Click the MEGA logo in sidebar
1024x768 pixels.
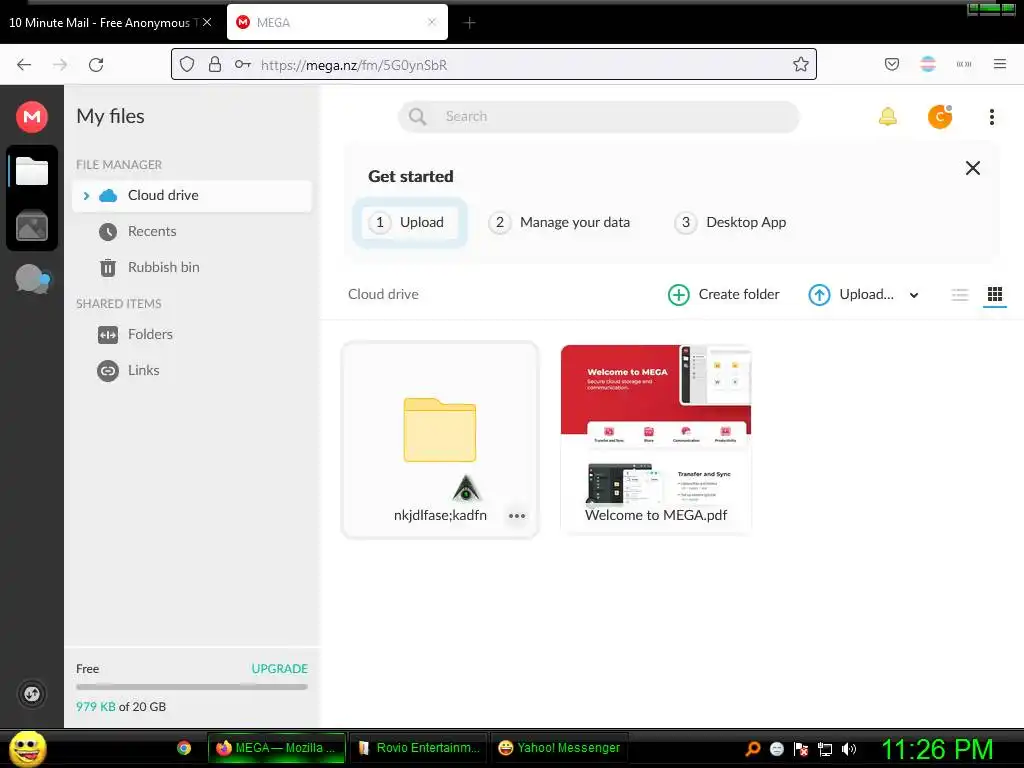coord(32,117)
